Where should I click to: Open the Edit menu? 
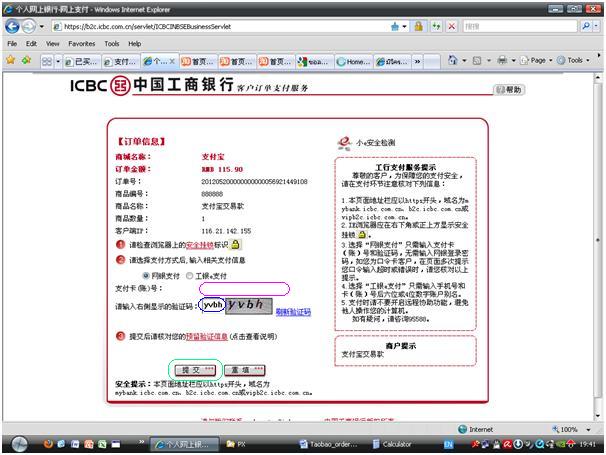point(31,44)
